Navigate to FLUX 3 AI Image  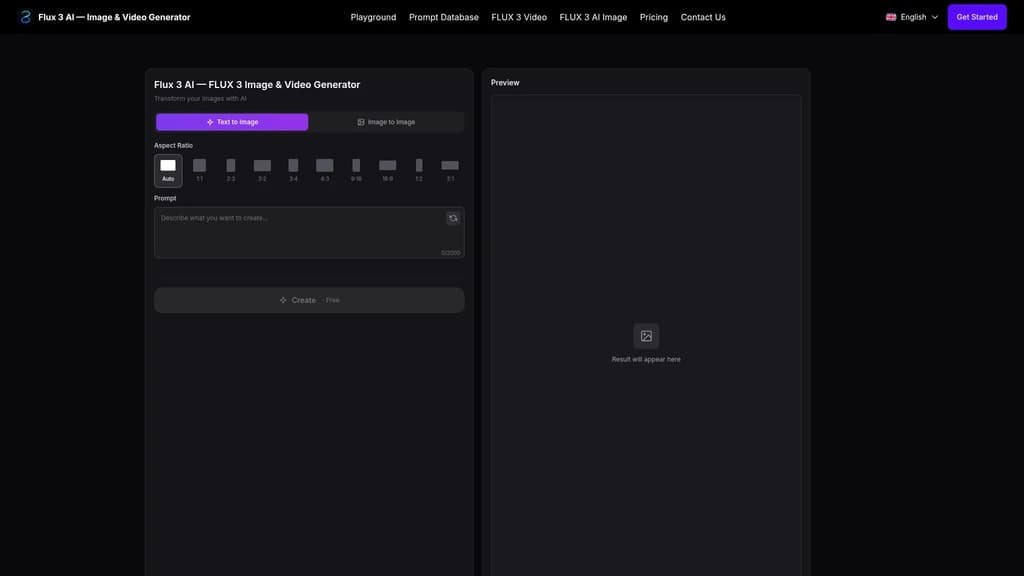coord(593,17)
